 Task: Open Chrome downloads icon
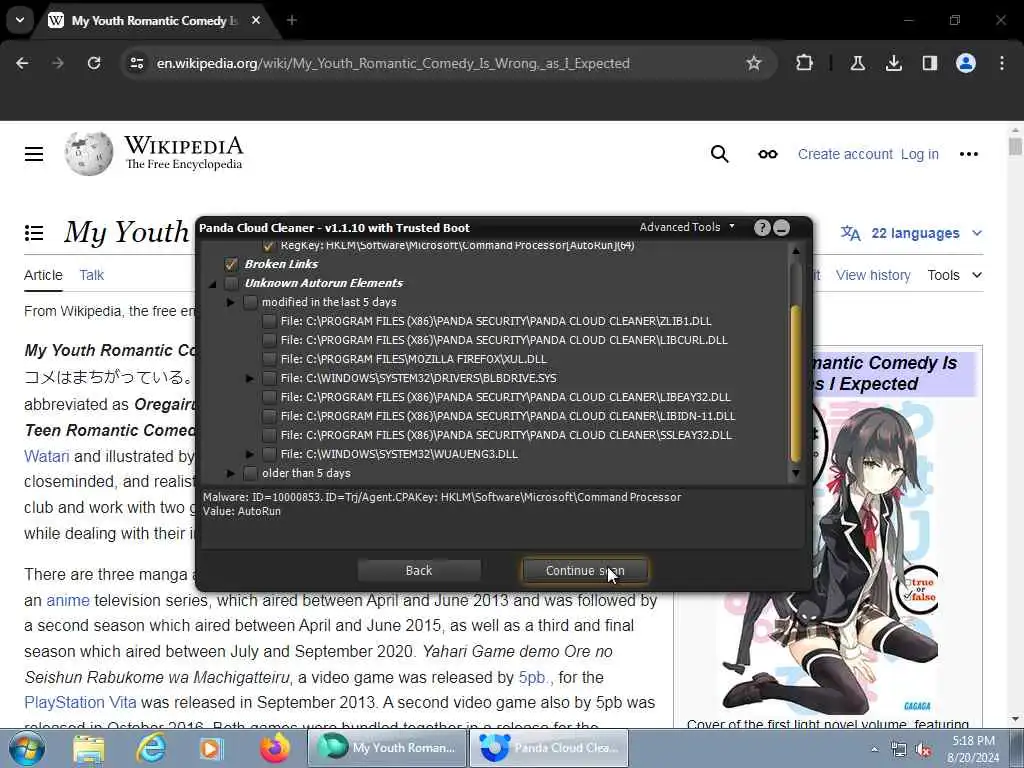(x=893, y=63)
